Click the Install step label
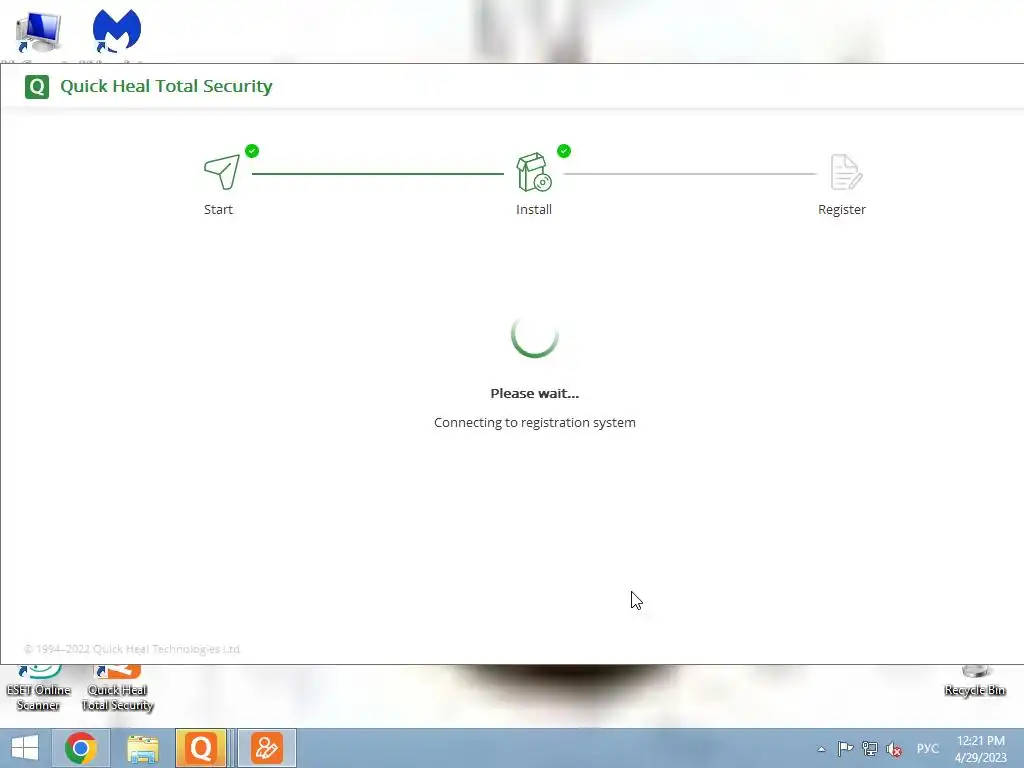The width and height of the screenshot is (1024, 768). click(x=534, y=210)
